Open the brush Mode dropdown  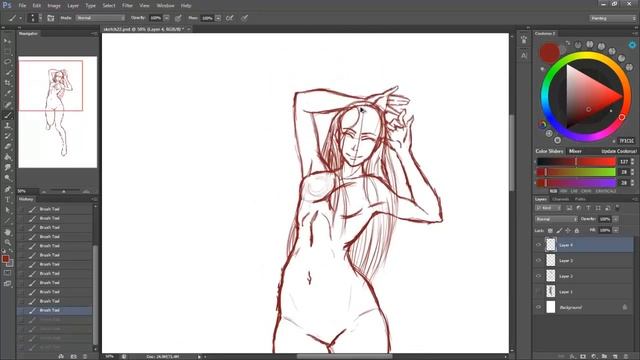[100, 18]
